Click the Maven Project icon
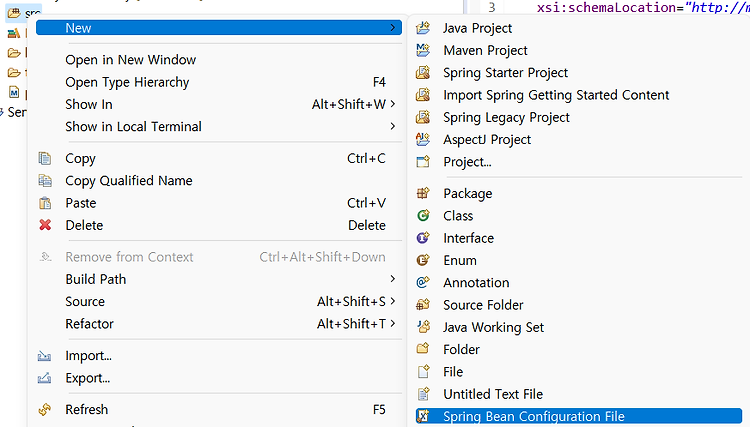 pos(423,50)
